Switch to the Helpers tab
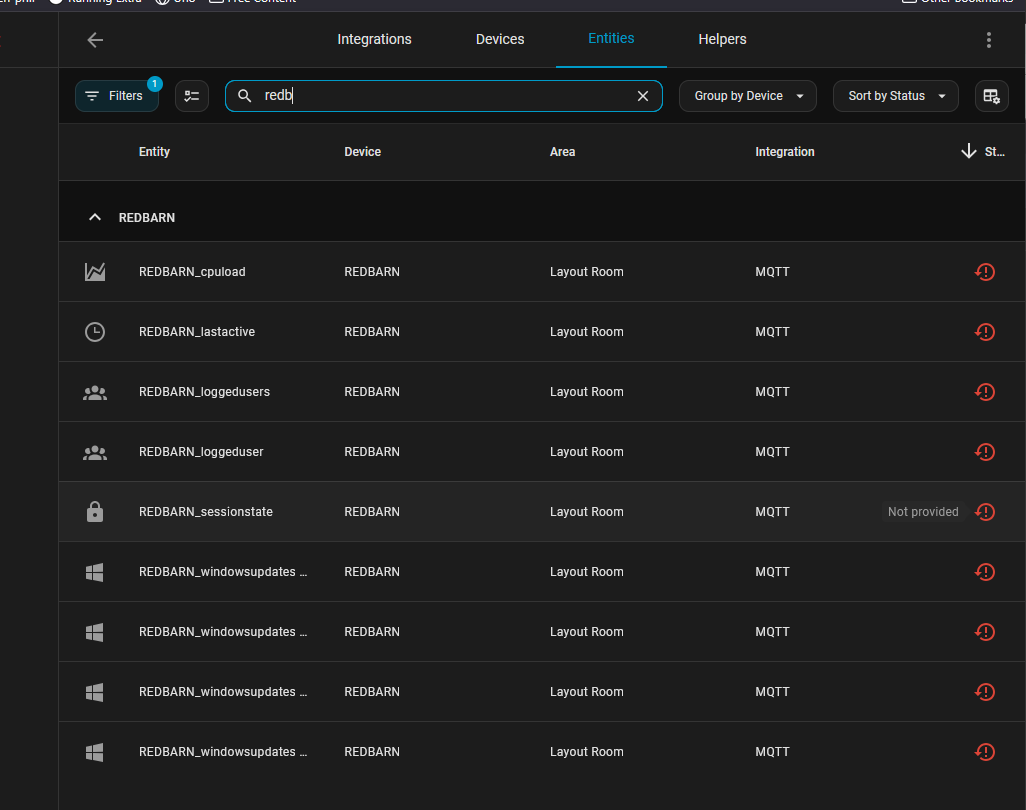This screenshot has height=810, width=1026. [x=722, y=39]
